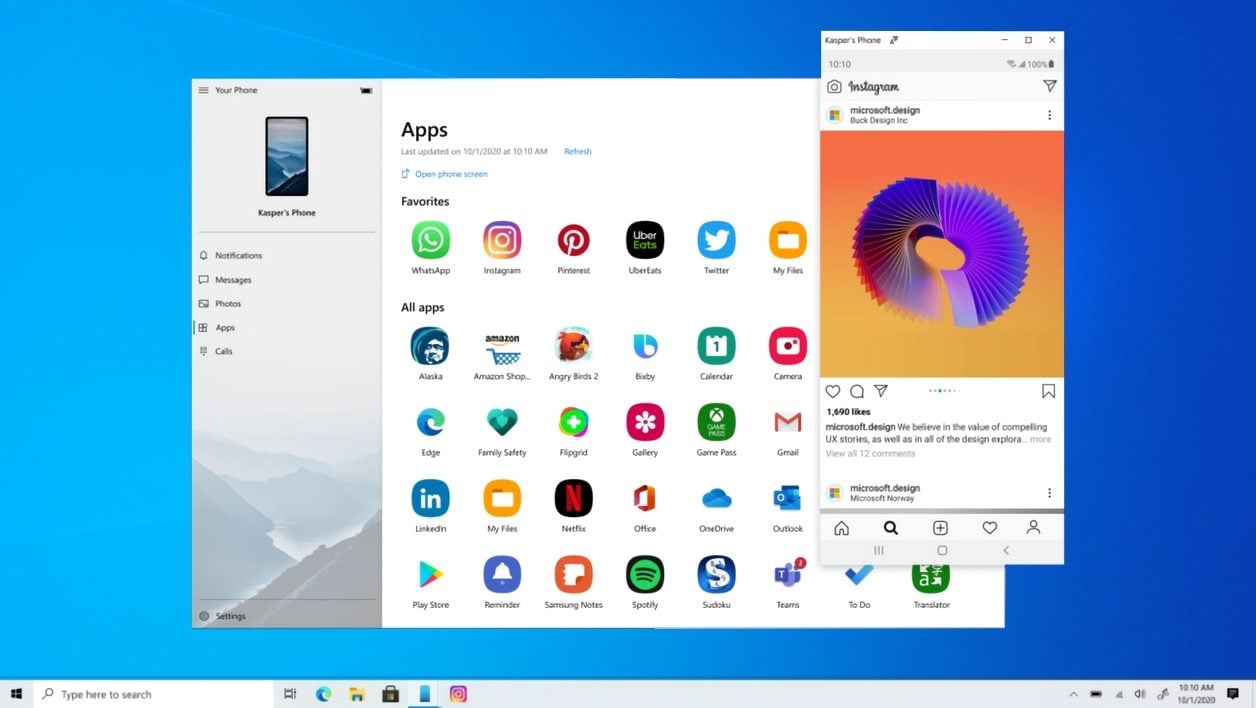Tap the new post plus tab
This screenshot has height=708, width=1256.
[x=940, y=528]
